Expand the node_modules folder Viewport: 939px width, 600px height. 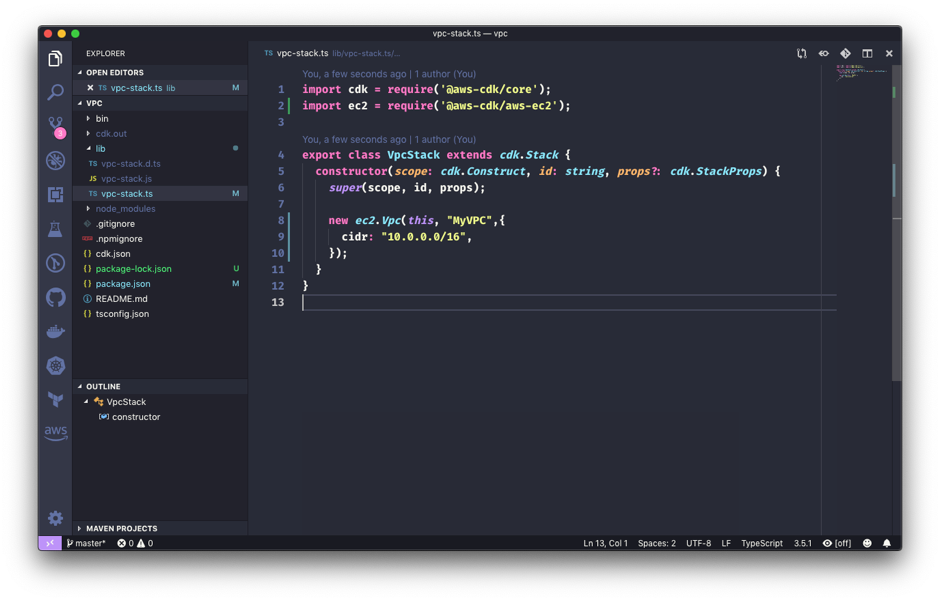click(x=160, y=208)
